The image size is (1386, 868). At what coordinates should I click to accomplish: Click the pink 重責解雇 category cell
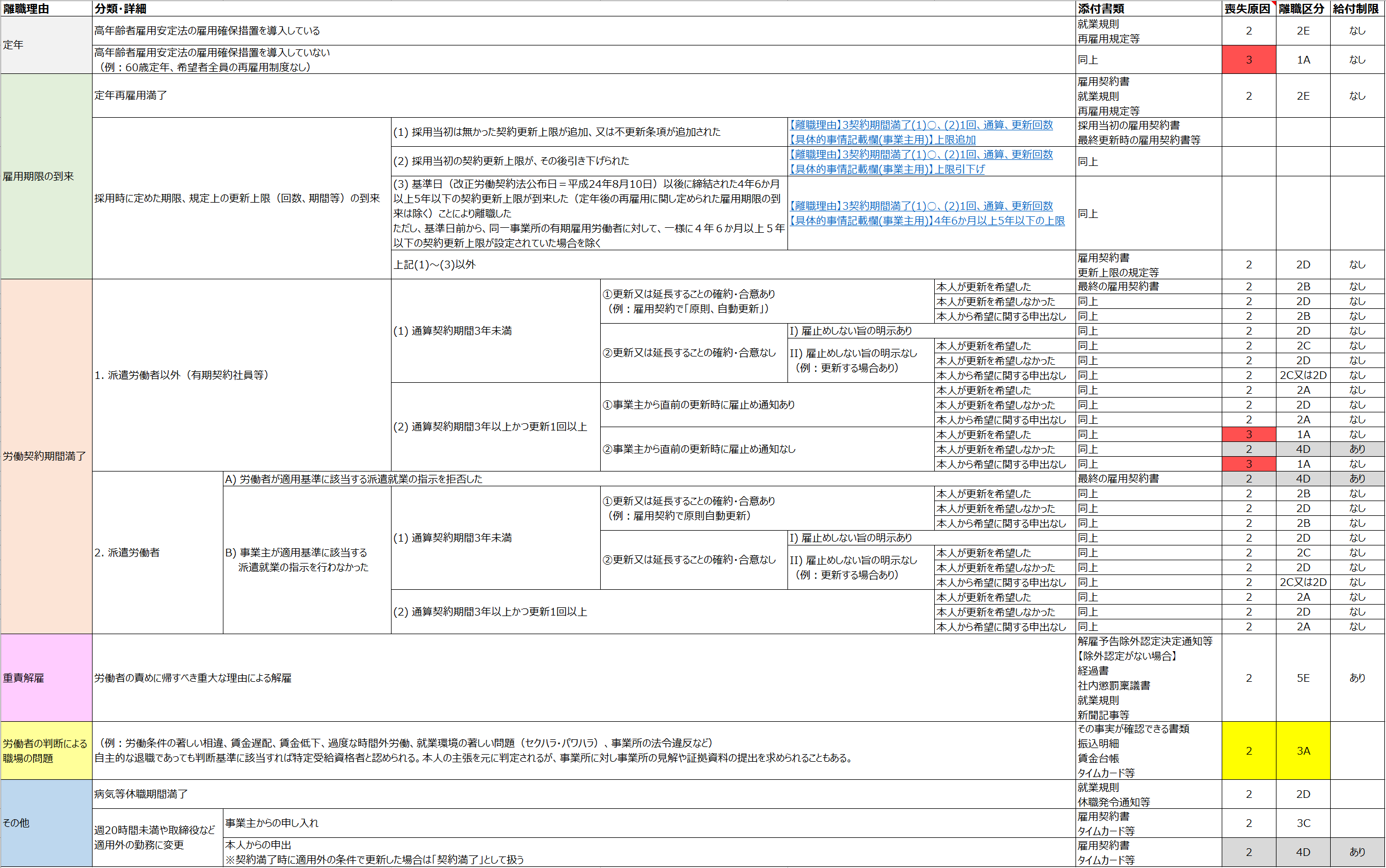tap(47, 678)
